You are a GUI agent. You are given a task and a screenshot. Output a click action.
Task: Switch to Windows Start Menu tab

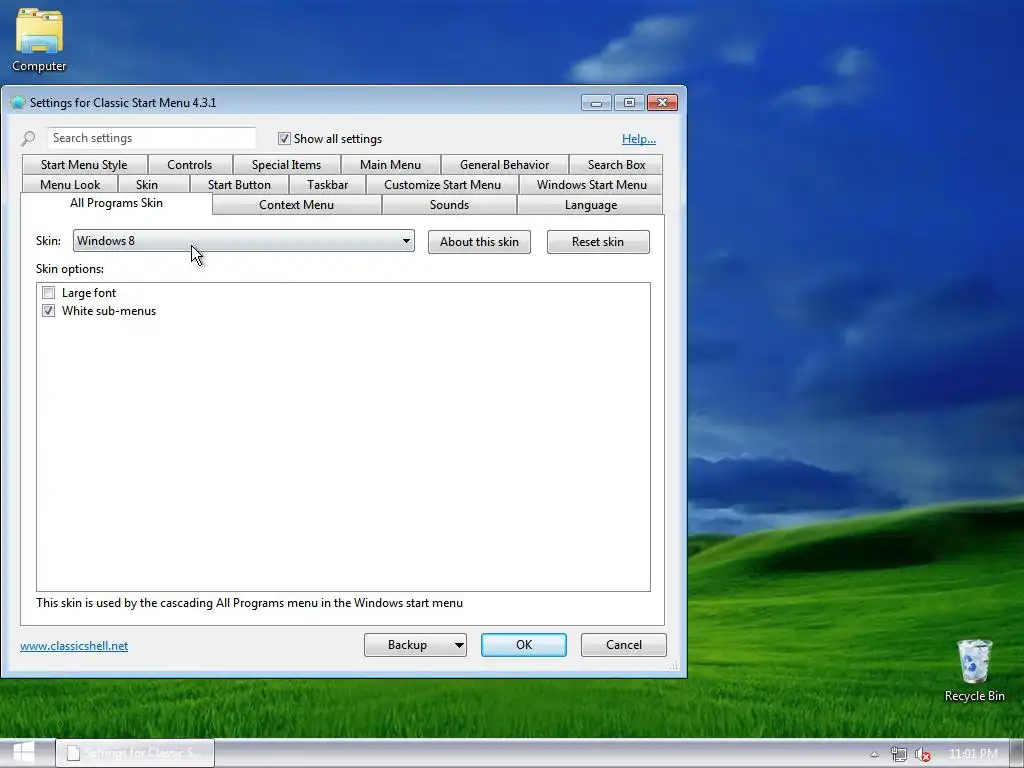click(x=592, y=184)
